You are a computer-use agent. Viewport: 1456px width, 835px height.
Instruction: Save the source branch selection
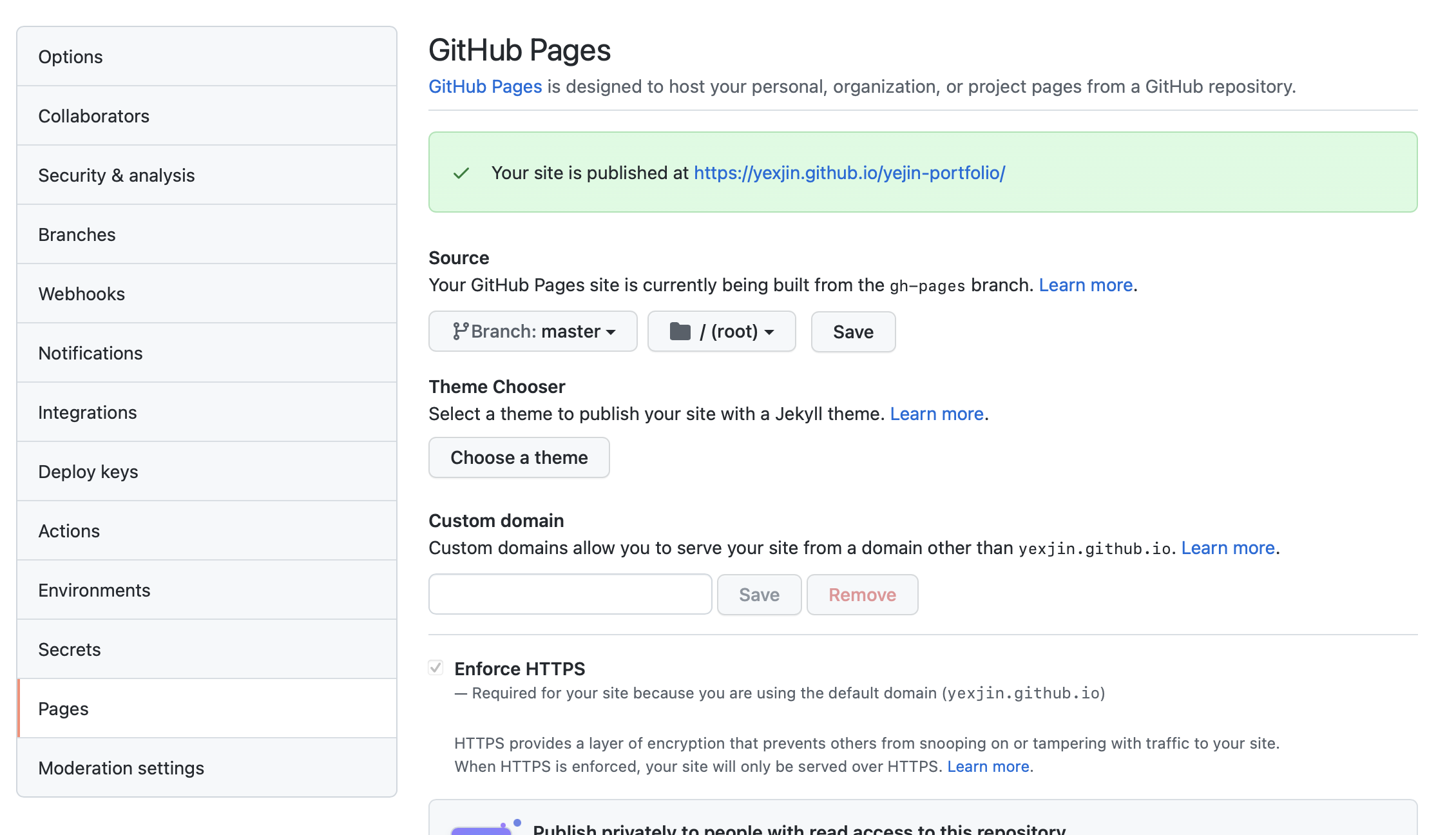[x=853, y=332]
